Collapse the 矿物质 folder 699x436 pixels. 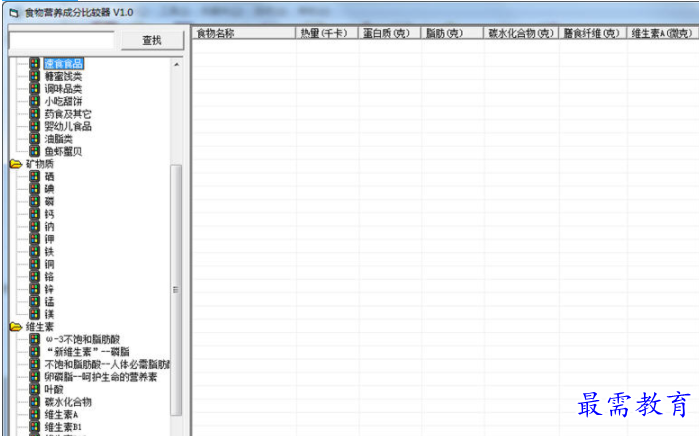[x=16, y=164]
